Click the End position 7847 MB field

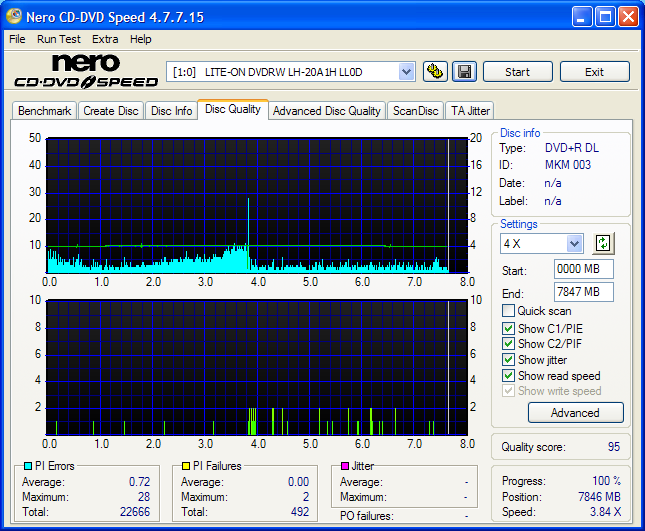coord(584,292)
